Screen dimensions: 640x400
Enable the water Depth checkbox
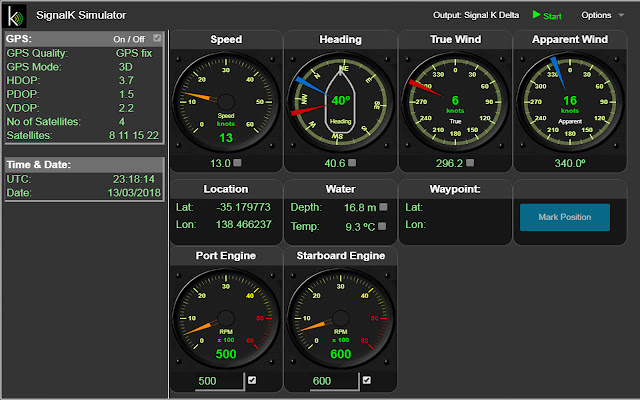383,206
